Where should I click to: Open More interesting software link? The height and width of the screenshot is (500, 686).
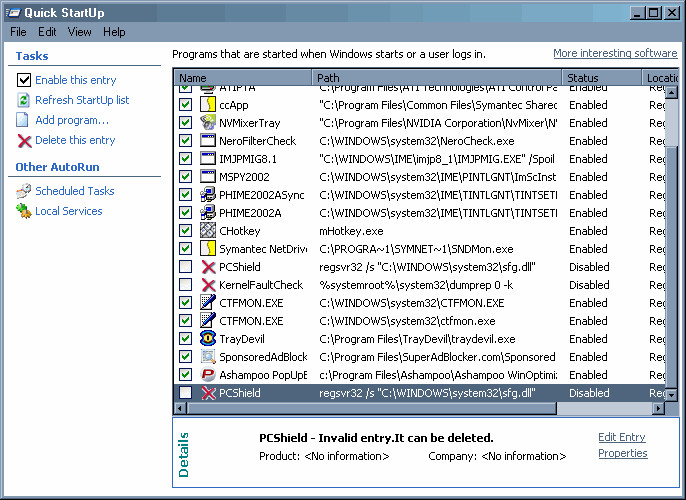point(615,53)
